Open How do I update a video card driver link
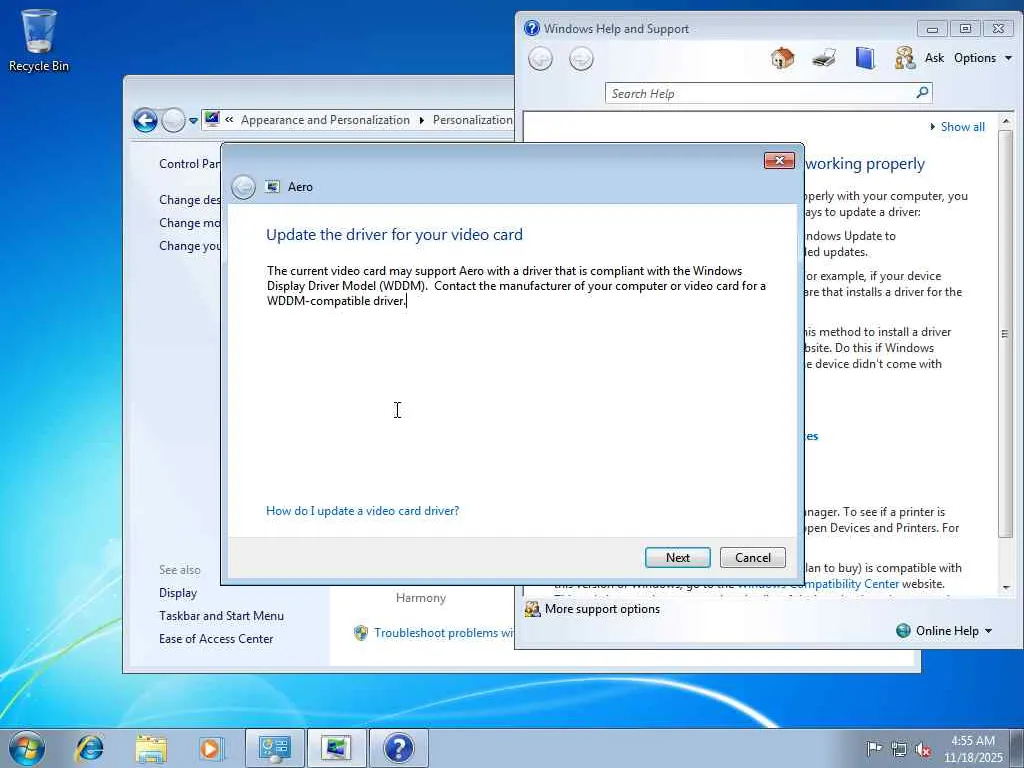The width and height of the screenshot is (1024, 768). coord(362,511)
